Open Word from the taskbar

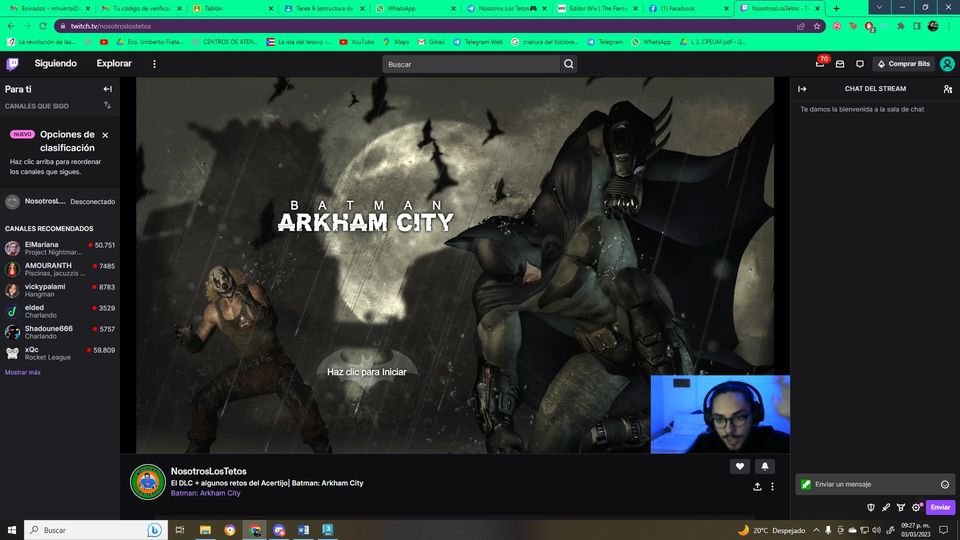click(x=304, y=530)
